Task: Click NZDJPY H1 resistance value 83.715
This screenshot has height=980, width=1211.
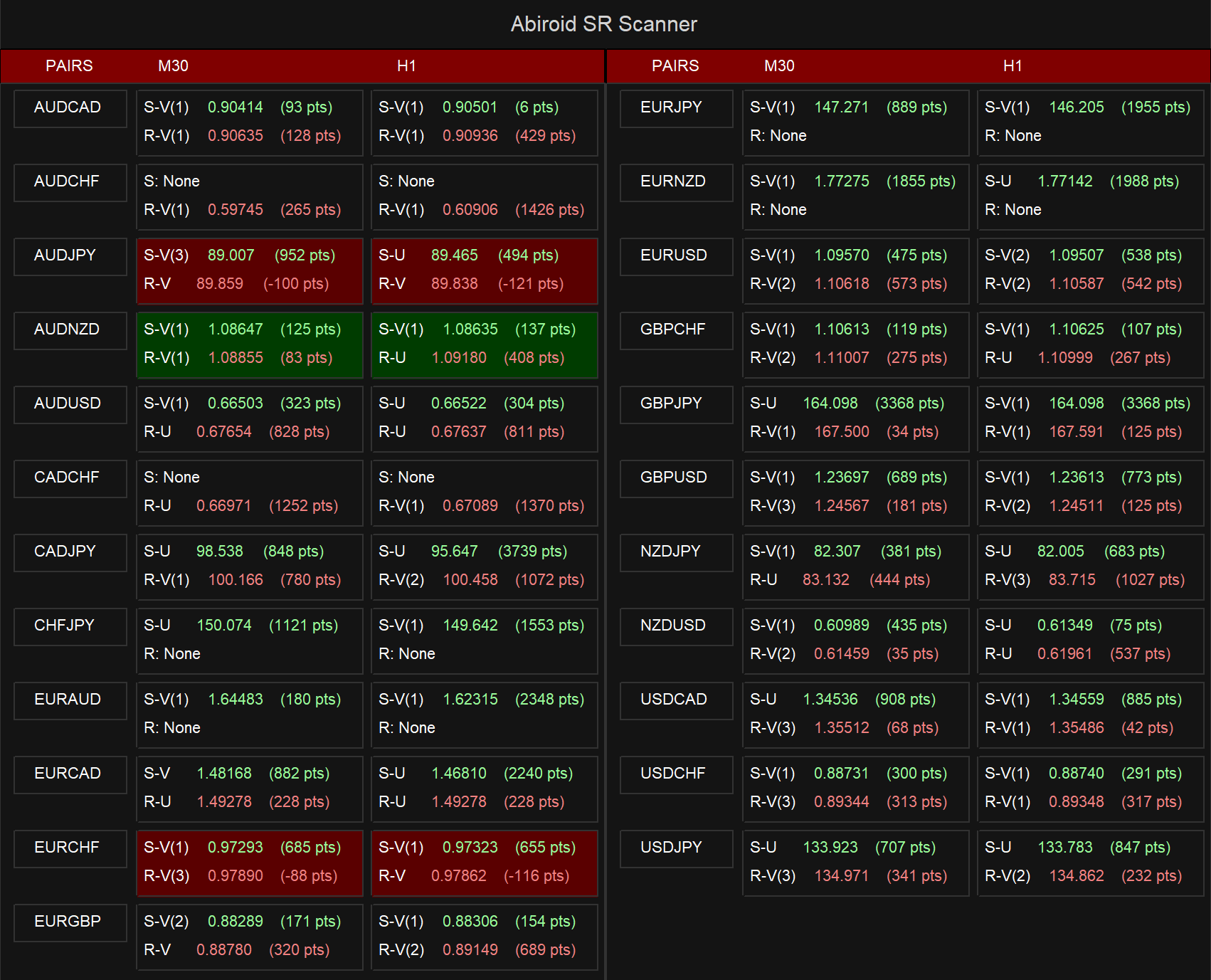Action: pyautogui.click(x=1072, y=580)
